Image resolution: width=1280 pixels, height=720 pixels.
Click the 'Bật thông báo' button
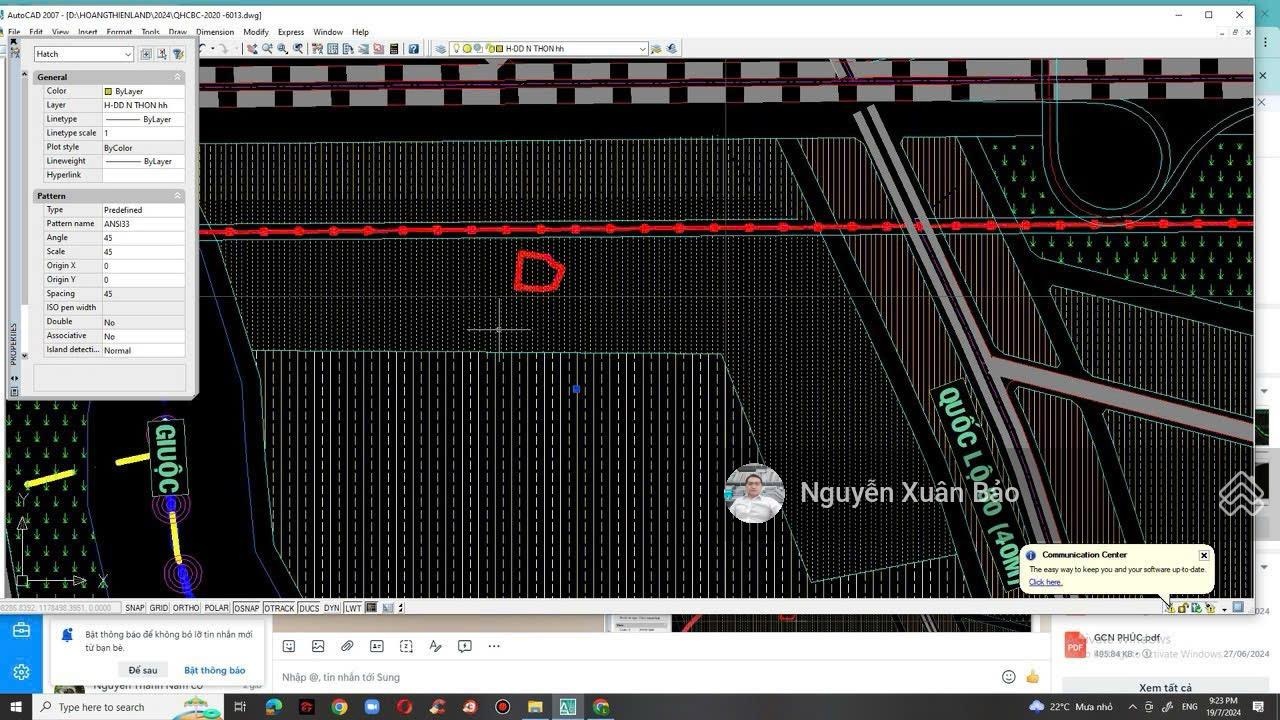214,670
